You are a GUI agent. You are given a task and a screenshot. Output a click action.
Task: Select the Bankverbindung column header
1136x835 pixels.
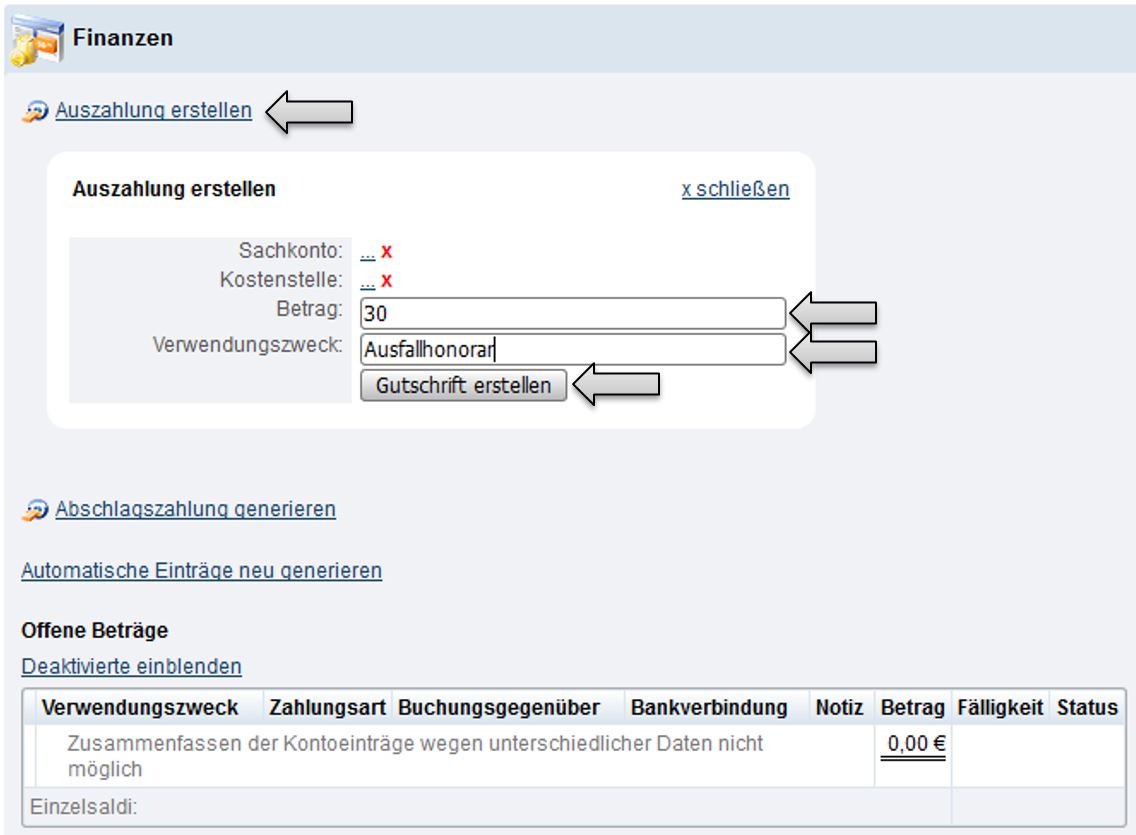[709, 708]
